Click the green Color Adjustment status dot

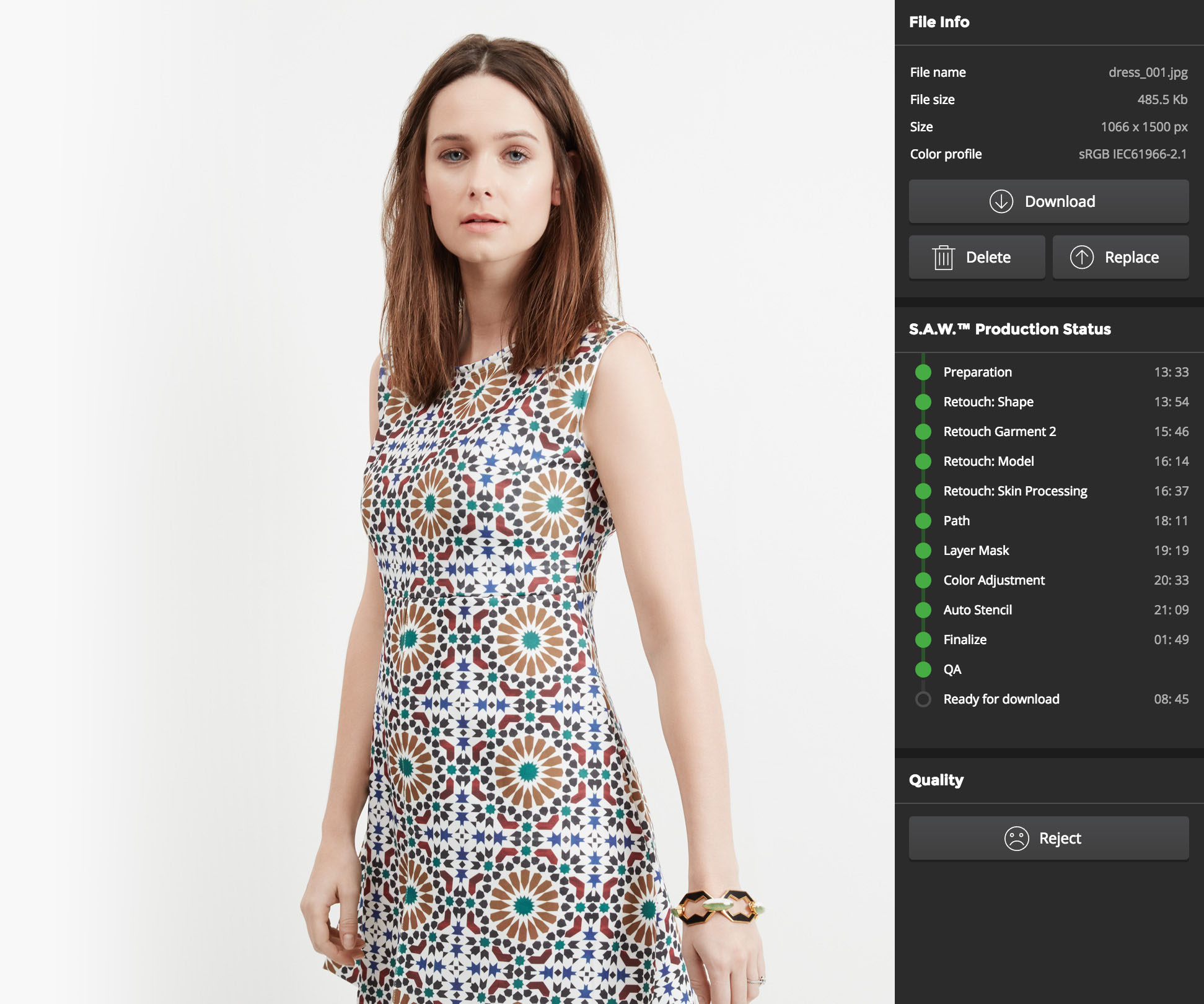coord(923,580)
